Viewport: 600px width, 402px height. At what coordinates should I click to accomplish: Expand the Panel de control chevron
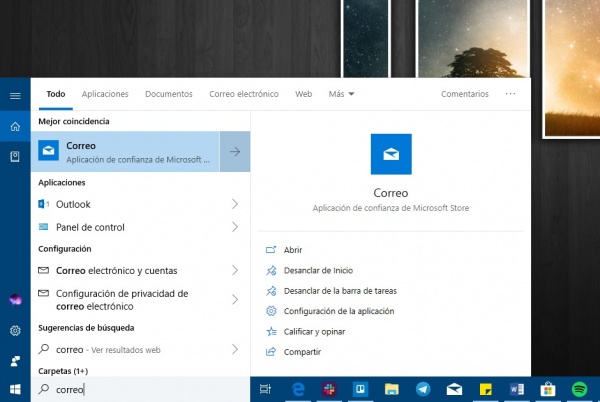click(x=235, y=227)
